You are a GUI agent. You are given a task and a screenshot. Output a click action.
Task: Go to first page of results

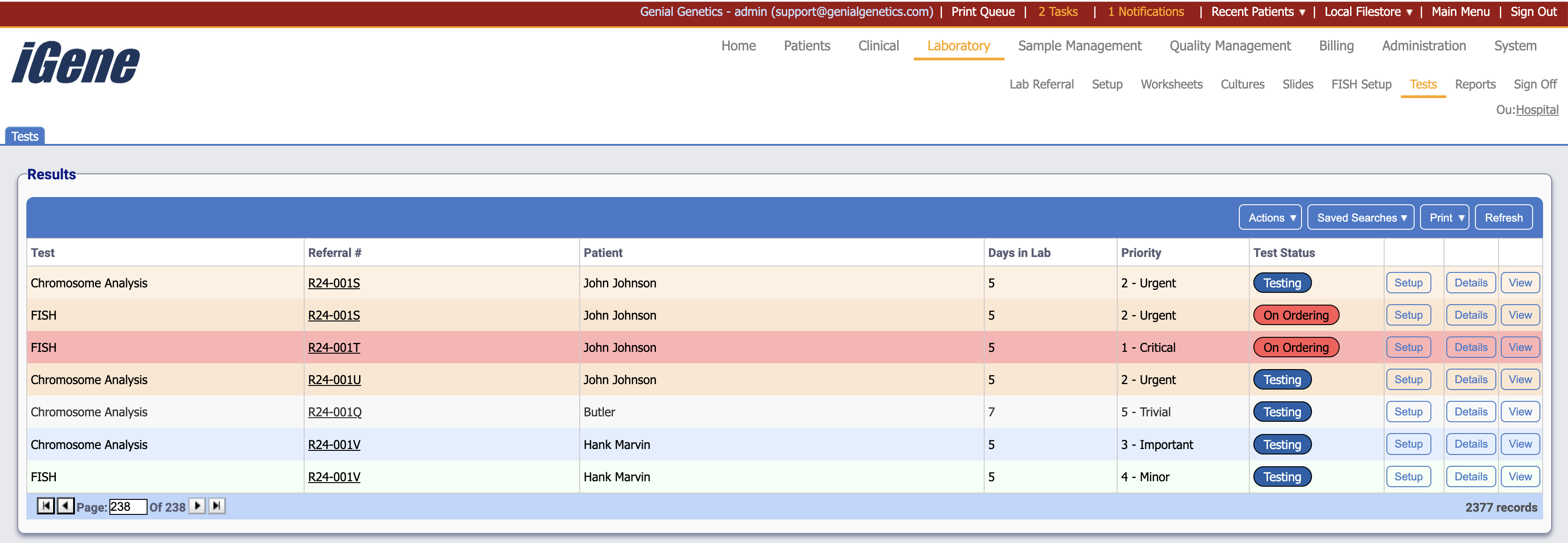pos(46,506)
